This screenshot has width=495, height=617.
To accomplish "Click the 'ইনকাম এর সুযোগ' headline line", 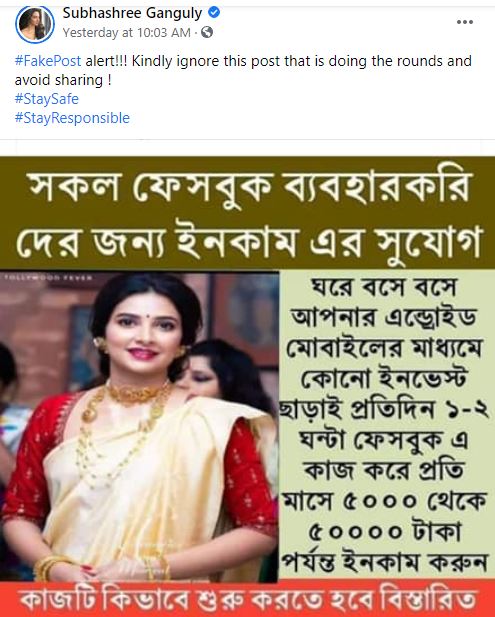I will [329, 240].
